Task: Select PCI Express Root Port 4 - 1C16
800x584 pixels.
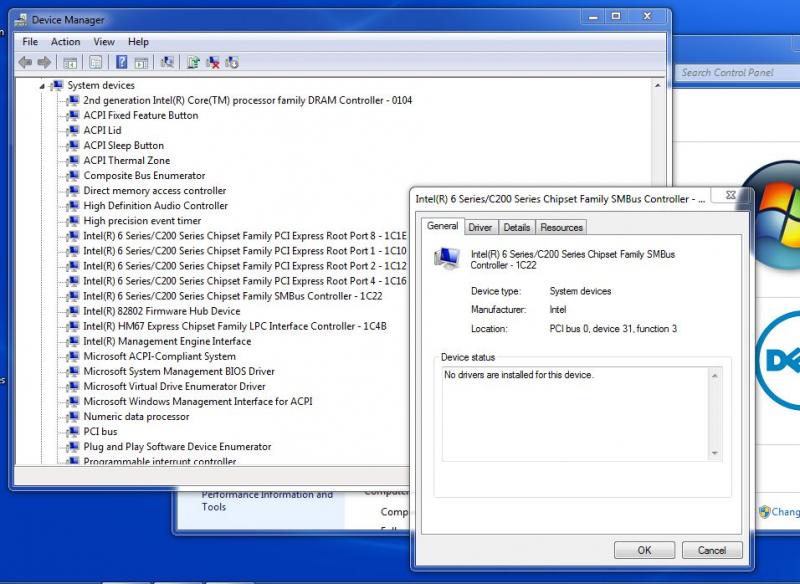Action: [x=245, y=281]
